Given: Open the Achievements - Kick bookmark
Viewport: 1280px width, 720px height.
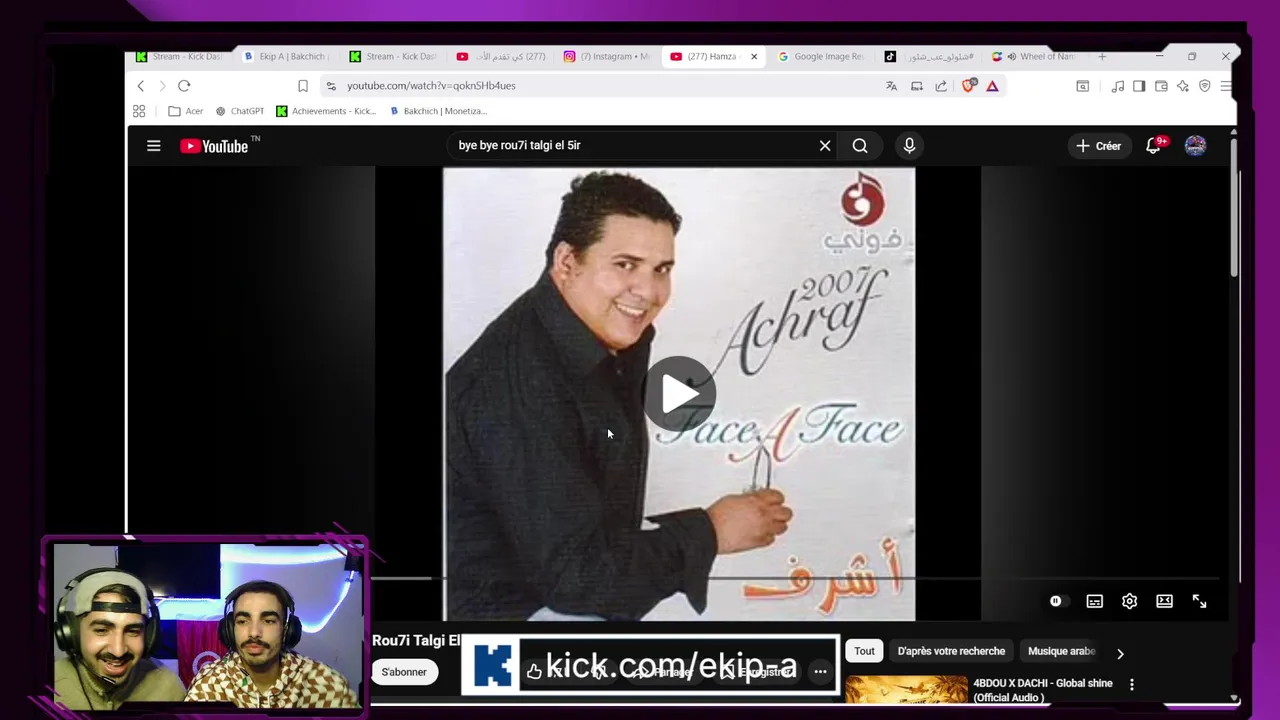Looking at the screenshot, I should tap(326, 111).
